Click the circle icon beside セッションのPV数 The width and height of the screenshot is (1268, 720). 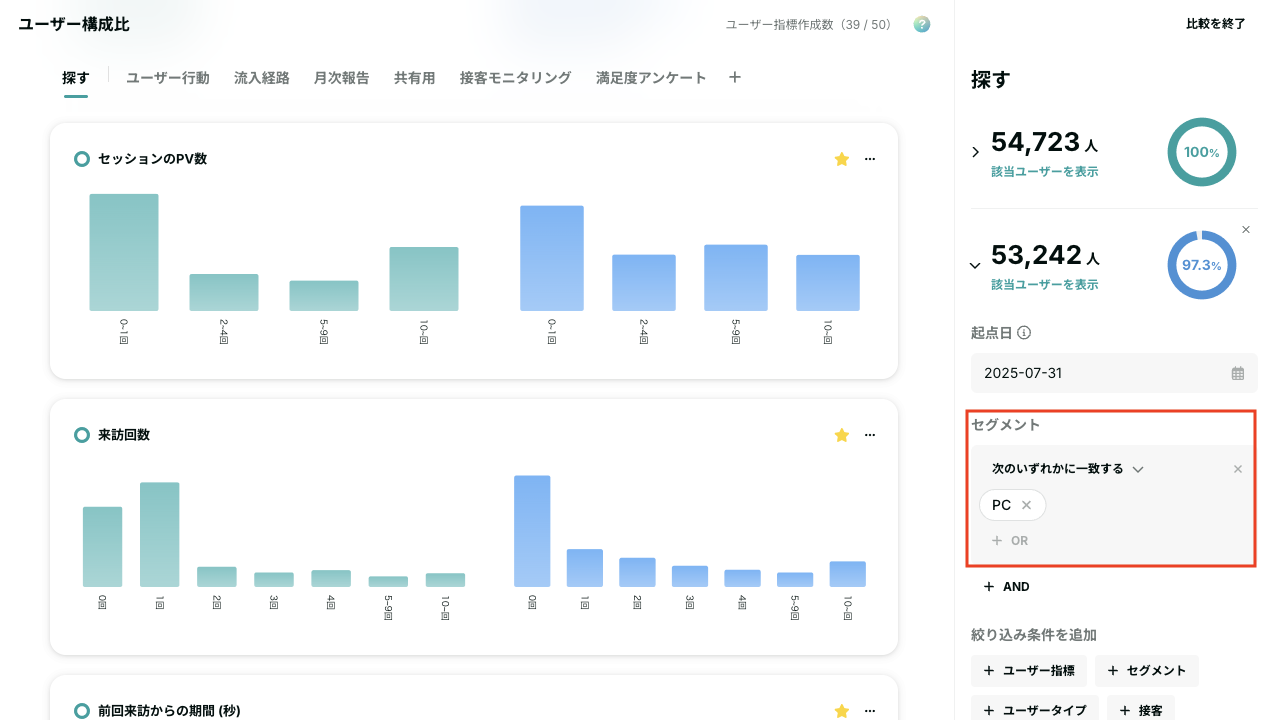point(82,159)
